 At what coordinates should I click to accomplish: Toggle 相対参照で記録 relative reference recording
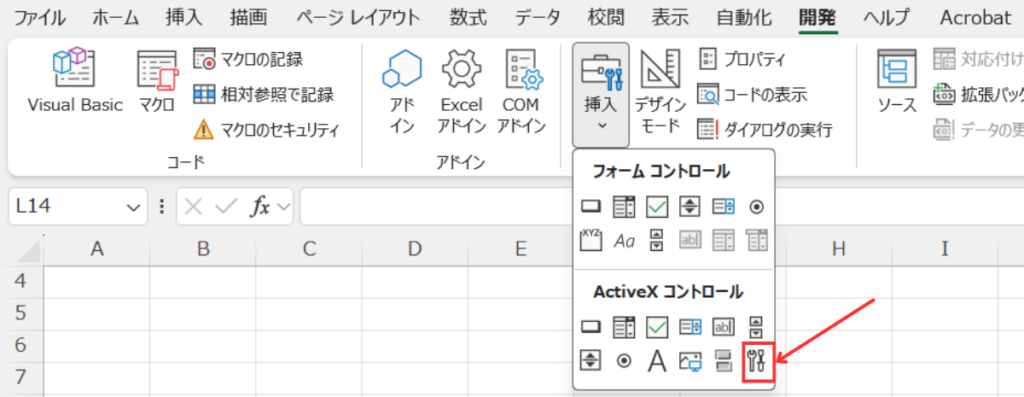[x=264, y=95]
